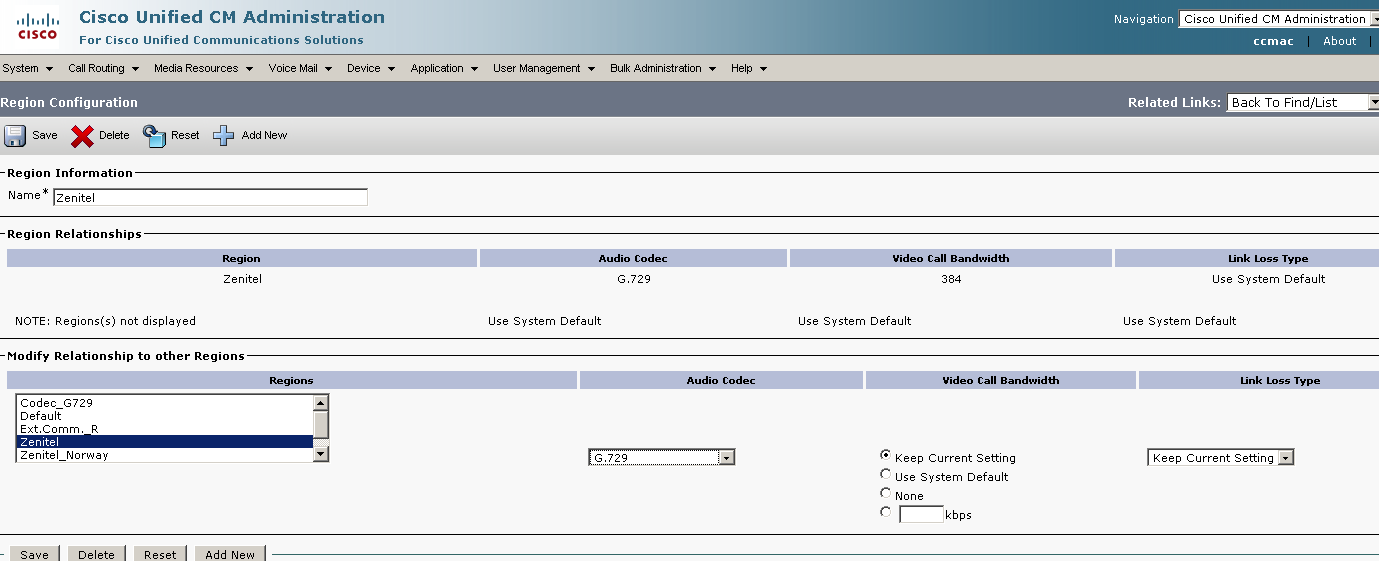Image resolution: width=1379 pixels, height=561 pixels.
Task: Click the region Name text field
Action: (x=210, y=198)
